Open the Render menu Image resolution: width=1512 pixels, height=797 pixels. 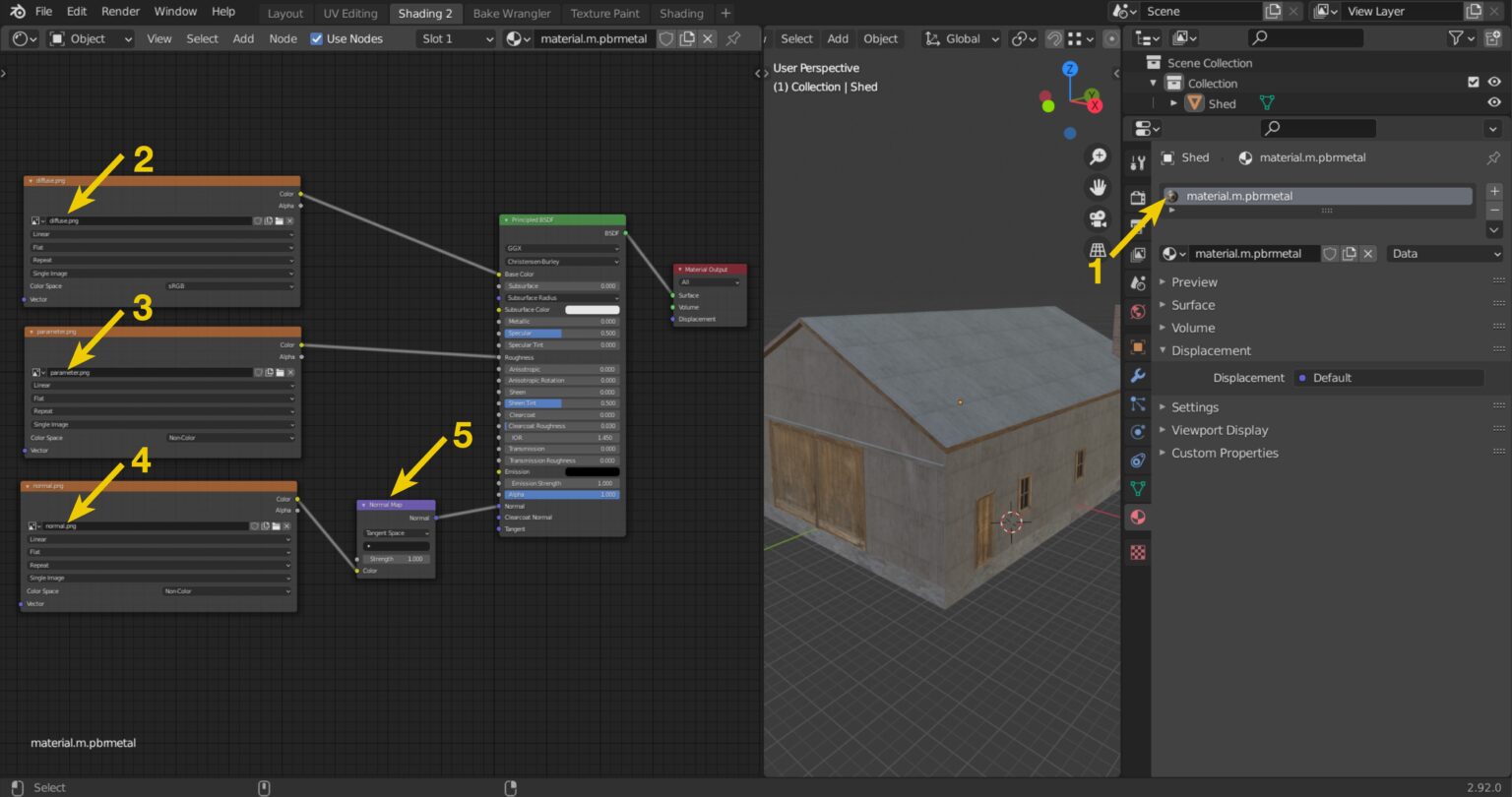(120, 12)
